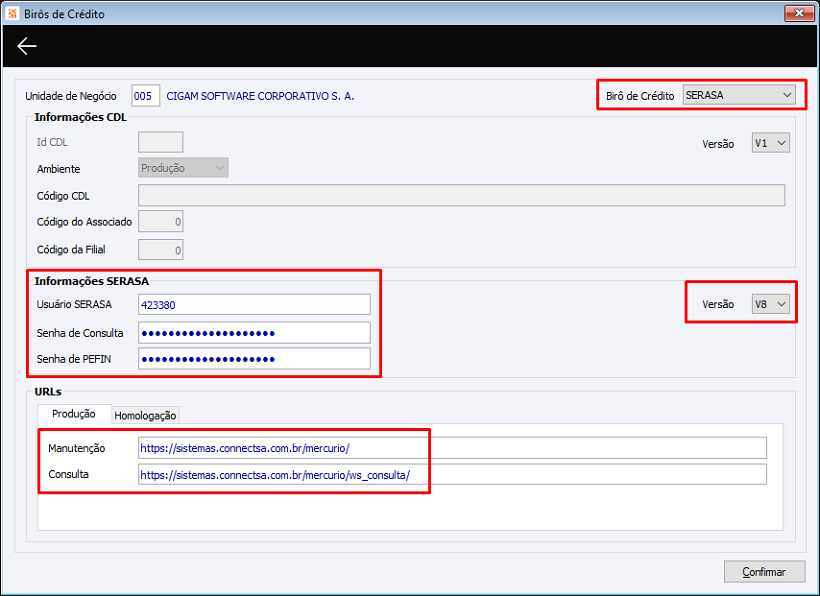Click the Birô de Crédito label
Viewport: 820px width, 596px height.
pyautogui.click(x=640, y=96)
